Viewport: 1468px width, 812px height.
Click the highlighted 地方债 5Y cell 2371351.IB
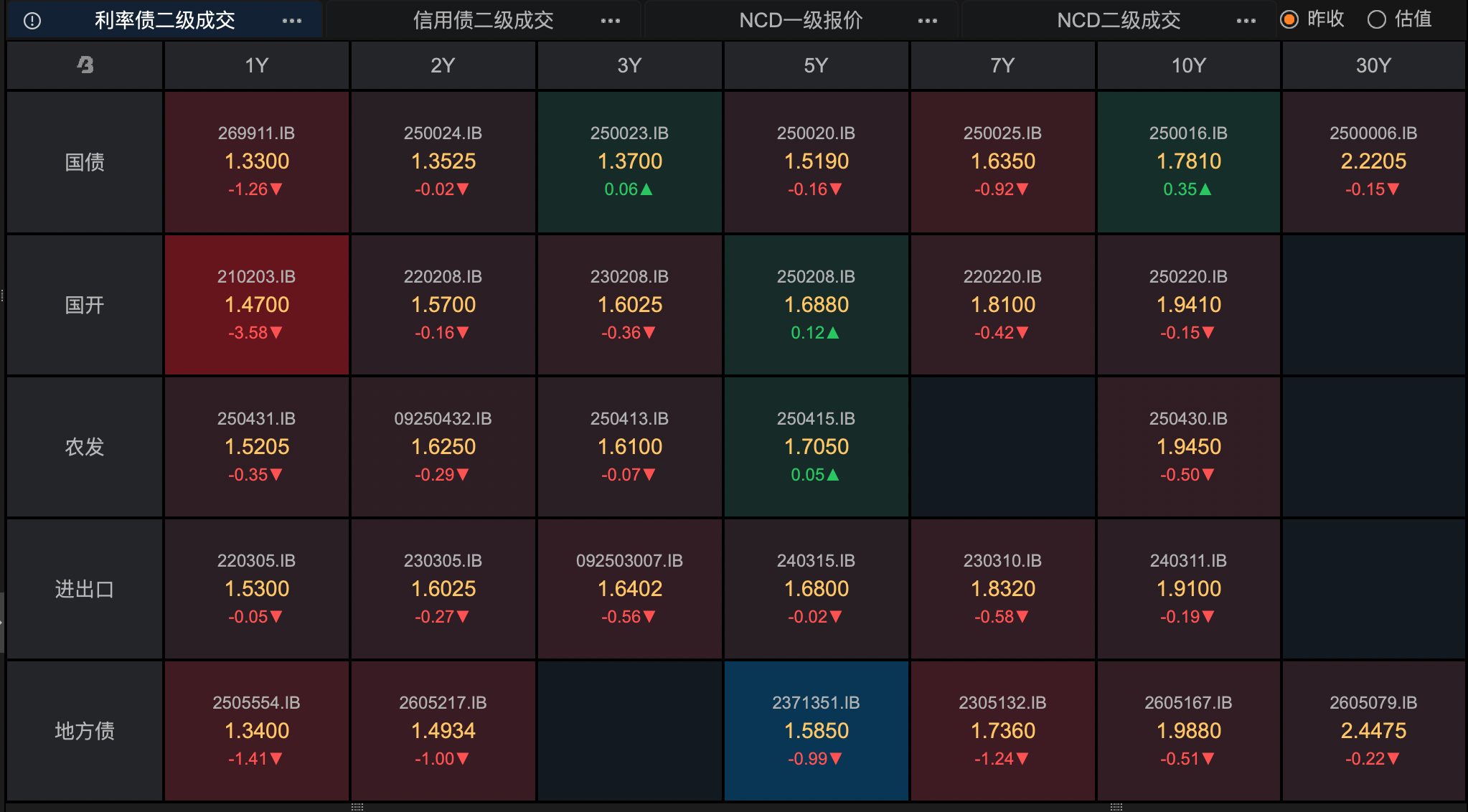point(816,730)
